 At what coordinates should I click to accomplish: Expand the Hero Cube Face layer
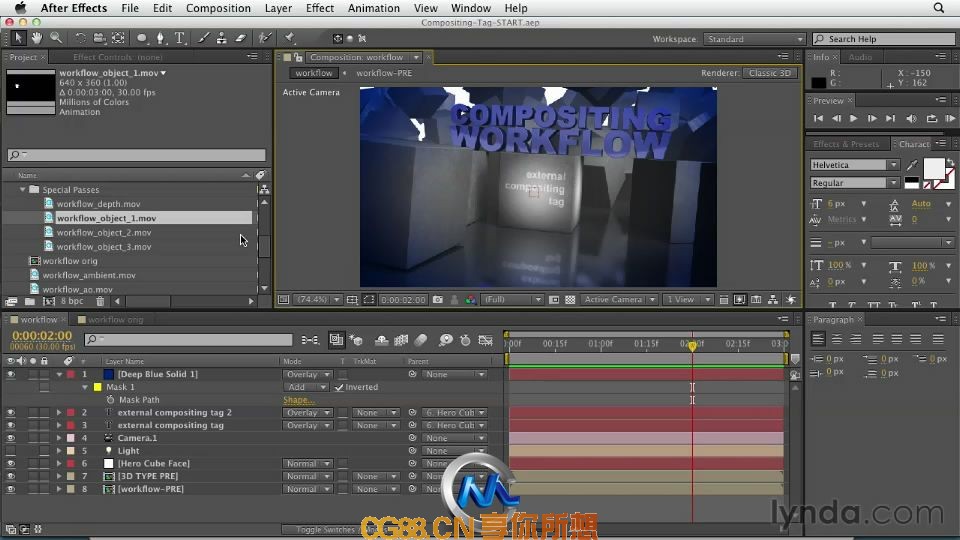coord(59,463)
